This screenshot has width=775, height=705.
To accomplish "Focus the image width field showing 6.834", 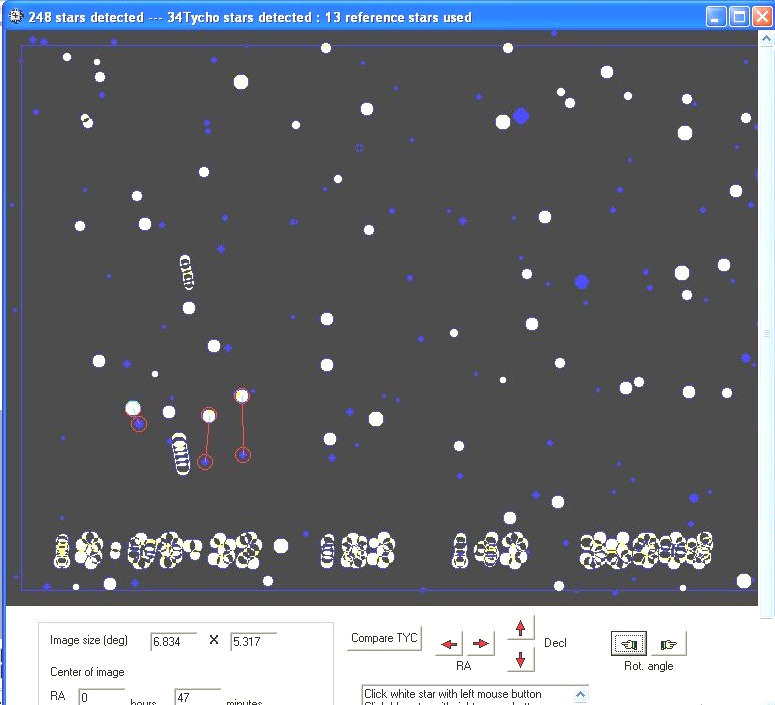I will tap(173, 641).
